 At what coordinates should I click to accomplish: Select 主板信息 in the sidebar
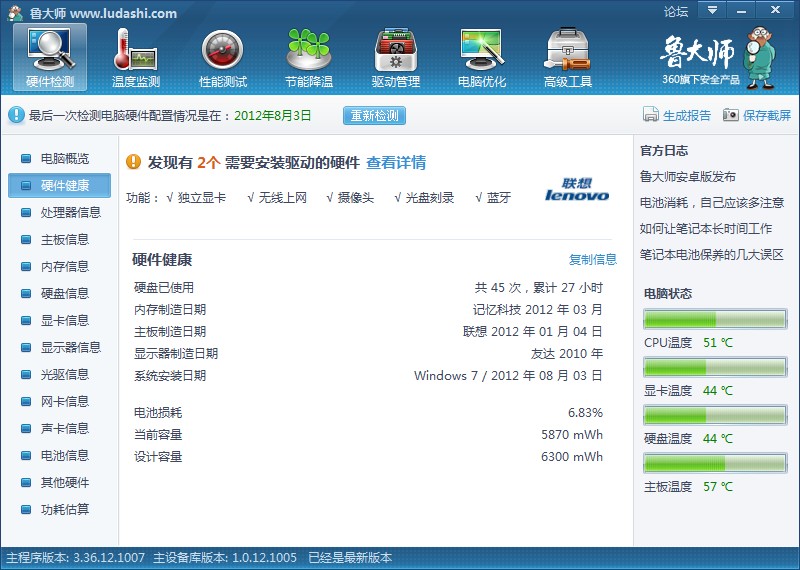pyautogui.click(x=60, y=239)
